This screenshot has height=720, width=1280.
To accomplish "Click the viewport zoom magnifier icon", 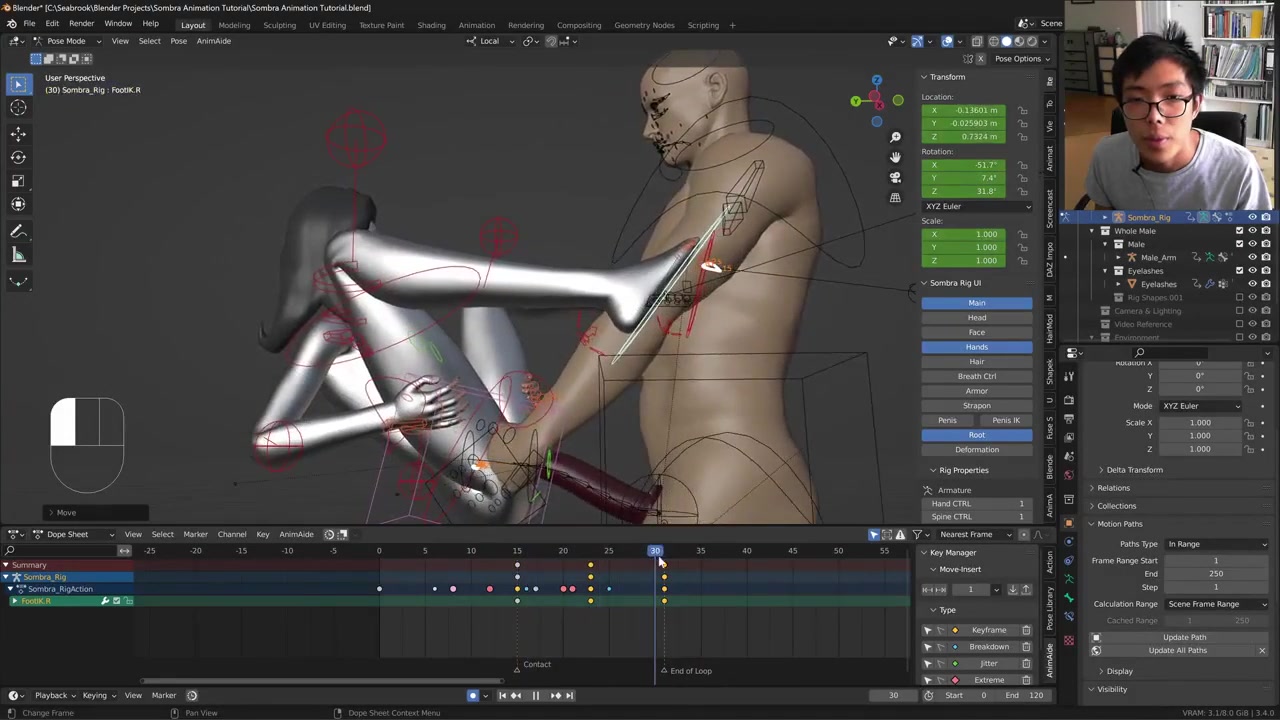I will (895, 137).
